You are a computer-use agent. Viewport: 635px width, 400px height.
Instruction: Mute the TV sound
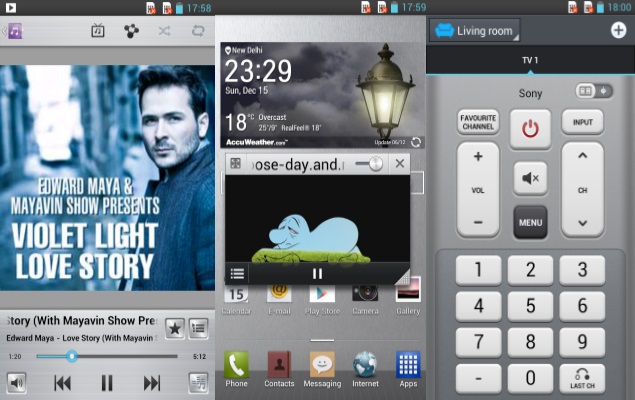[530, 178]
